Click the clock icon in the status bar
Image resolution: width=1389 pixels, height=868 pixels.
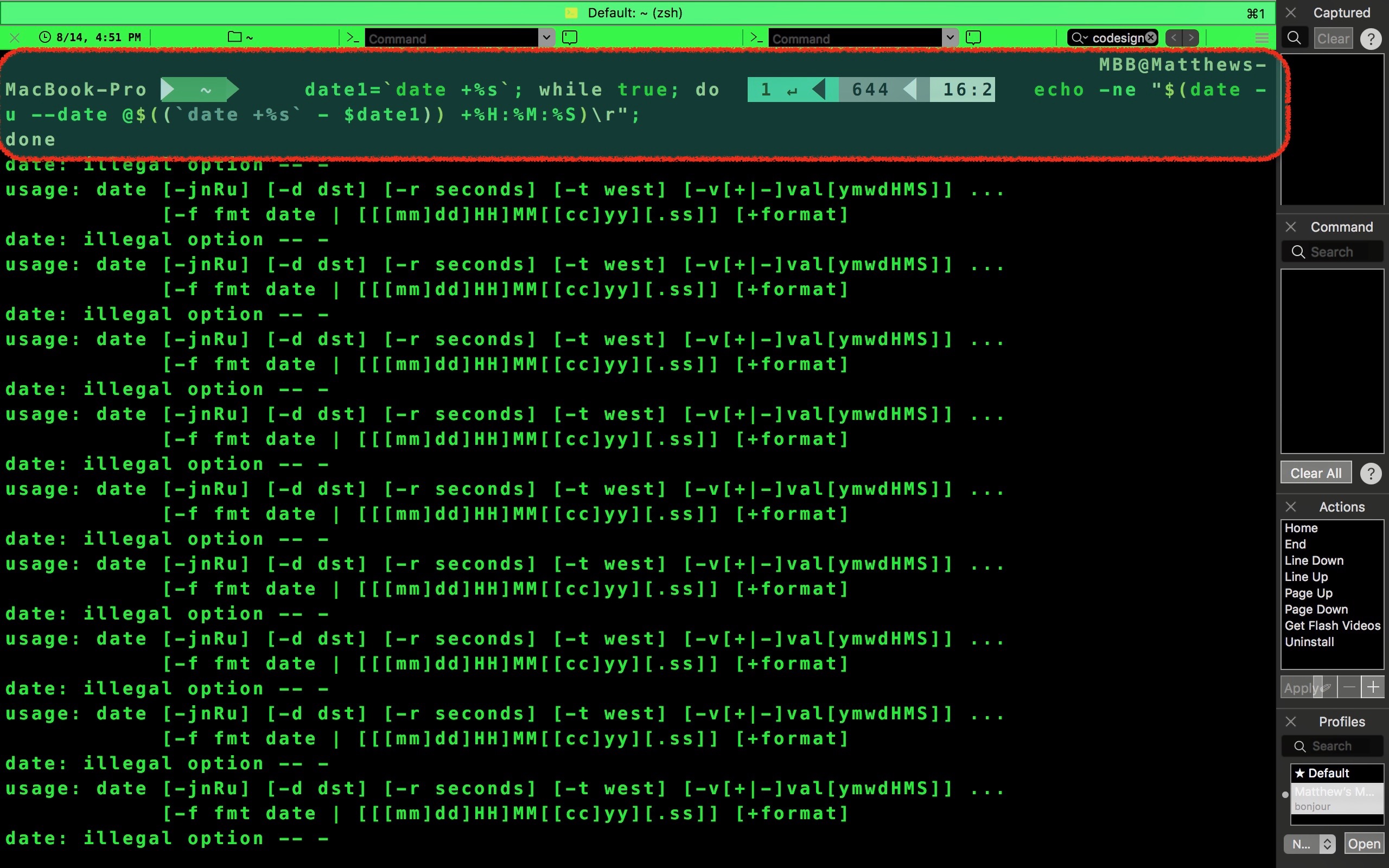click(45, 37)
